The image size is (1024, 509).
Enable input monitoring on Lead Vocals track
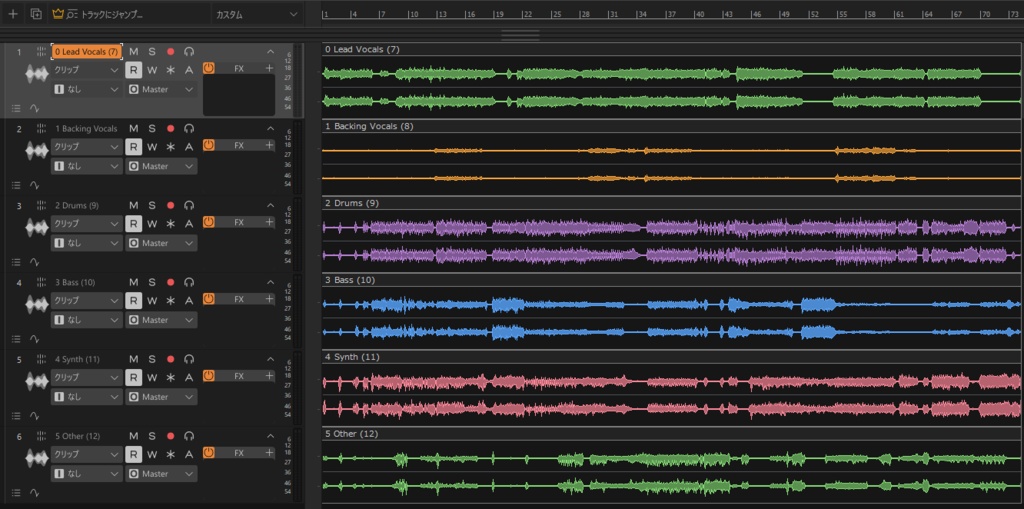coord(189,52)
